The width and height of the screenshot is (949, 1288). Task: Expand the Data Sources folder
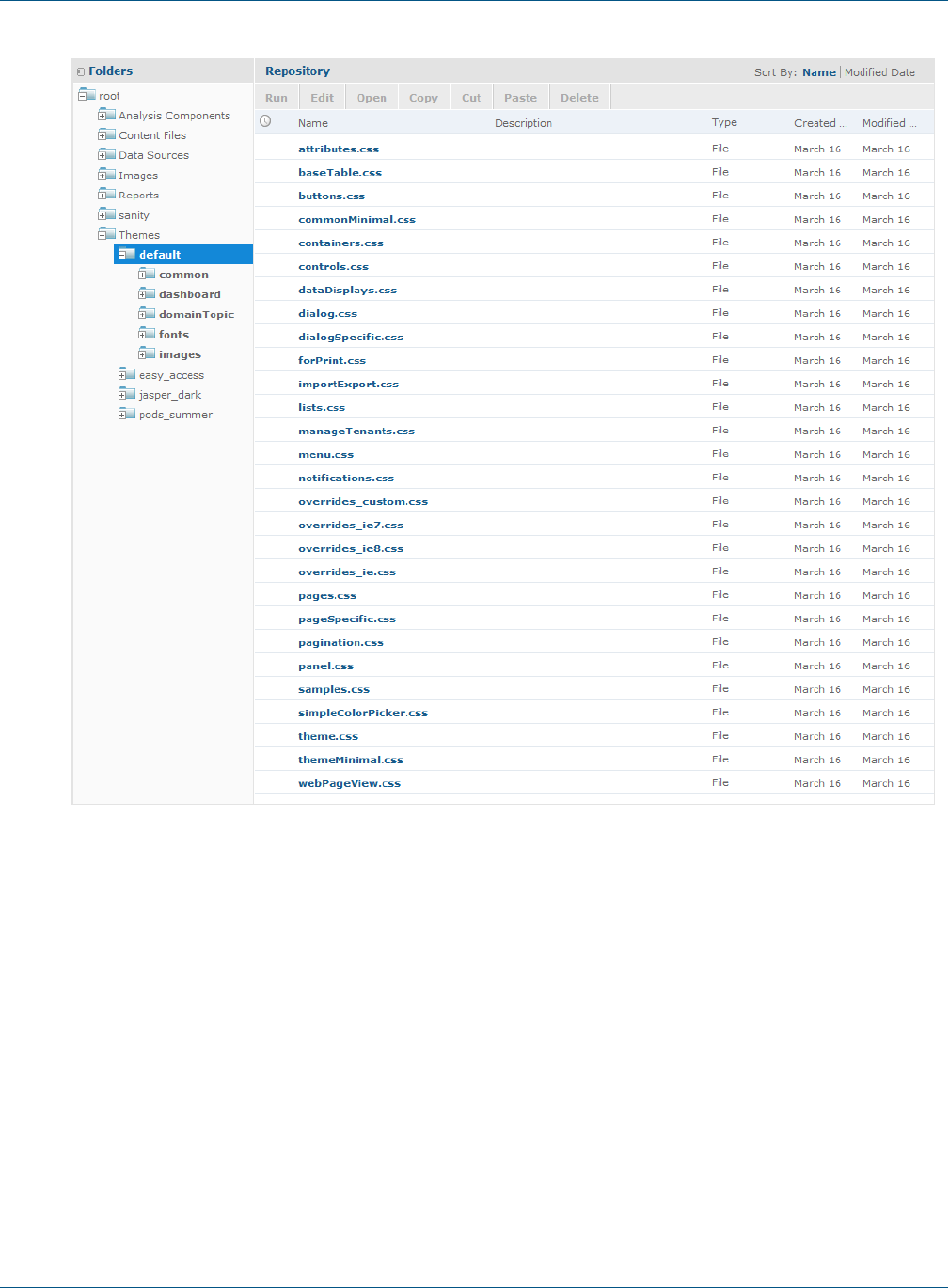click(102, 154)
